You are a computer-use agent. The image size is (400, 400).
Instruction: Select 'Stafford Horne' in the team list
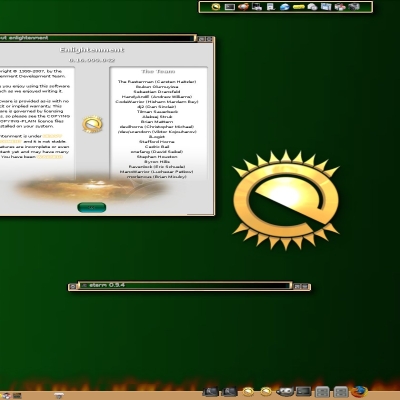click(x=157, y=142)
